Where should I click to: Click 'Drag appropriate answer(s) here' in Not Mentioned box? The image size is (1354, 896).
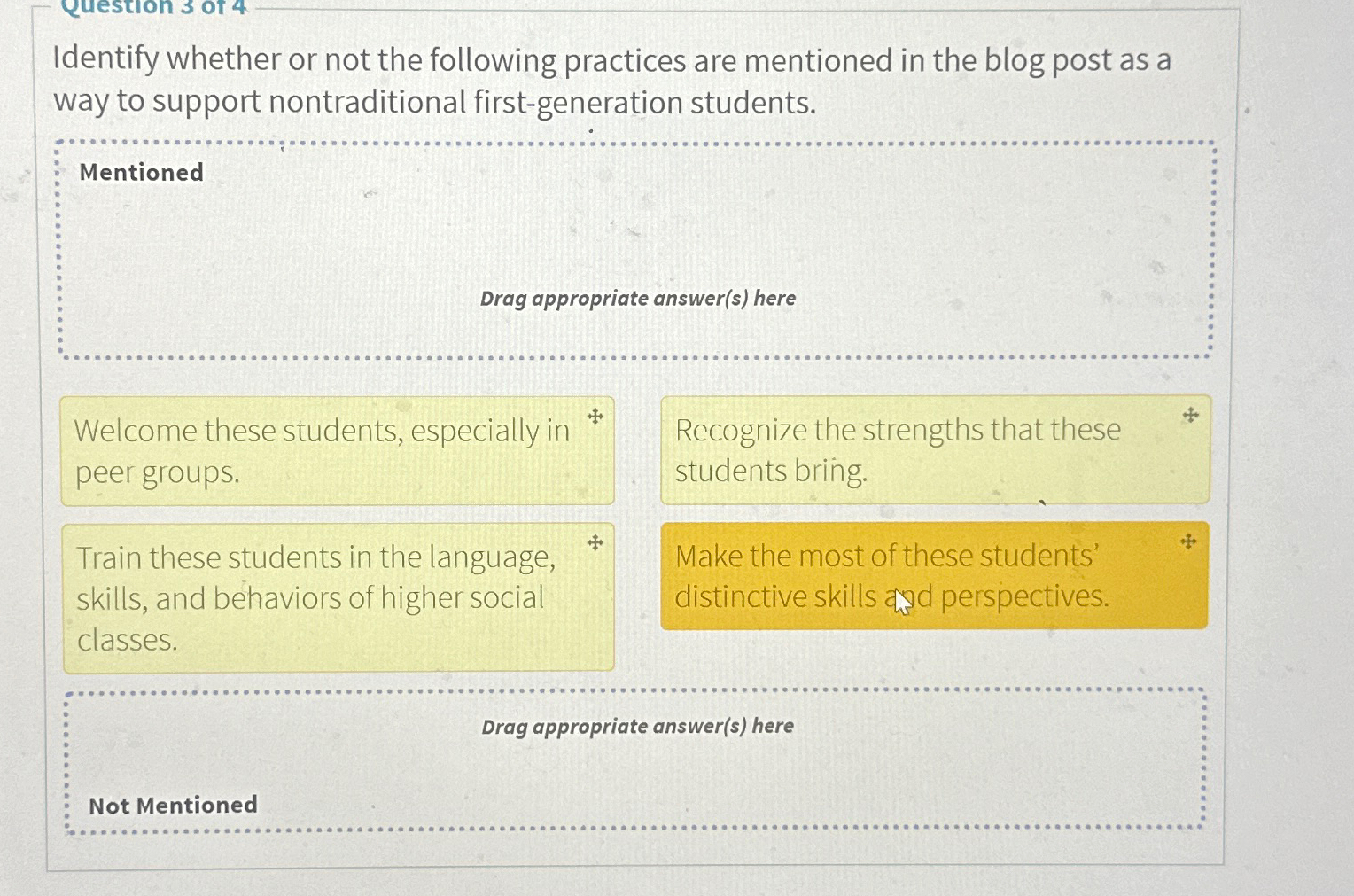pos(637,726)
